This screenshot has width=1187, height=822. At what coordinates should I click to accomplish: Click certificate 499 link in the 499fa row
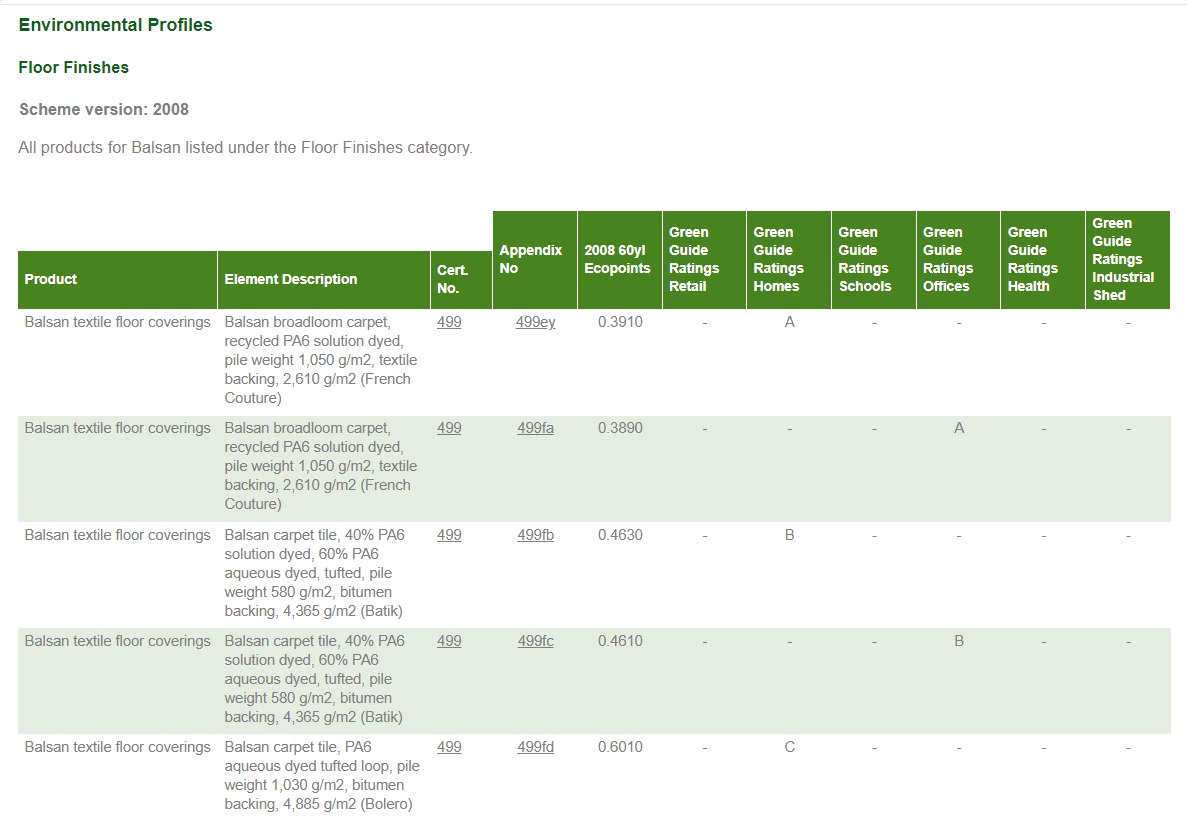click(x=449, y=428)
